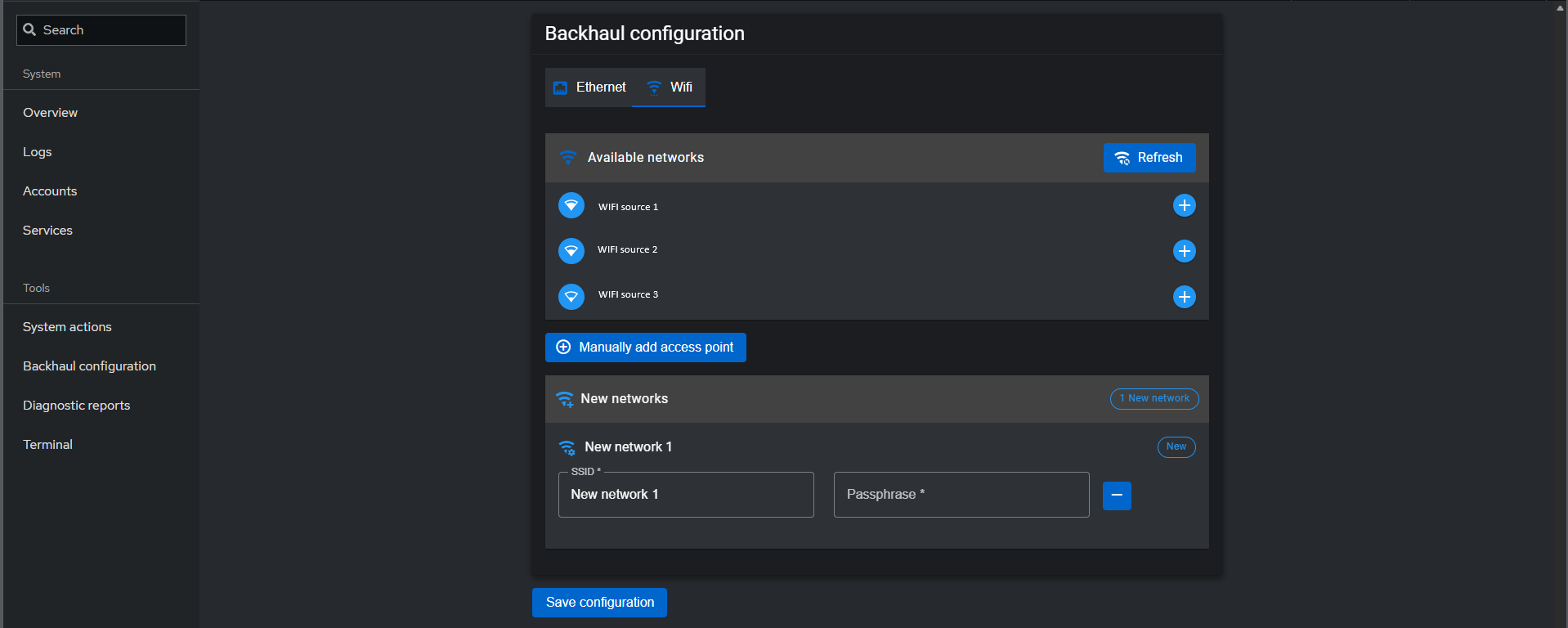Click the SSID input field
1568x628 pixels.
coord(686,495)
